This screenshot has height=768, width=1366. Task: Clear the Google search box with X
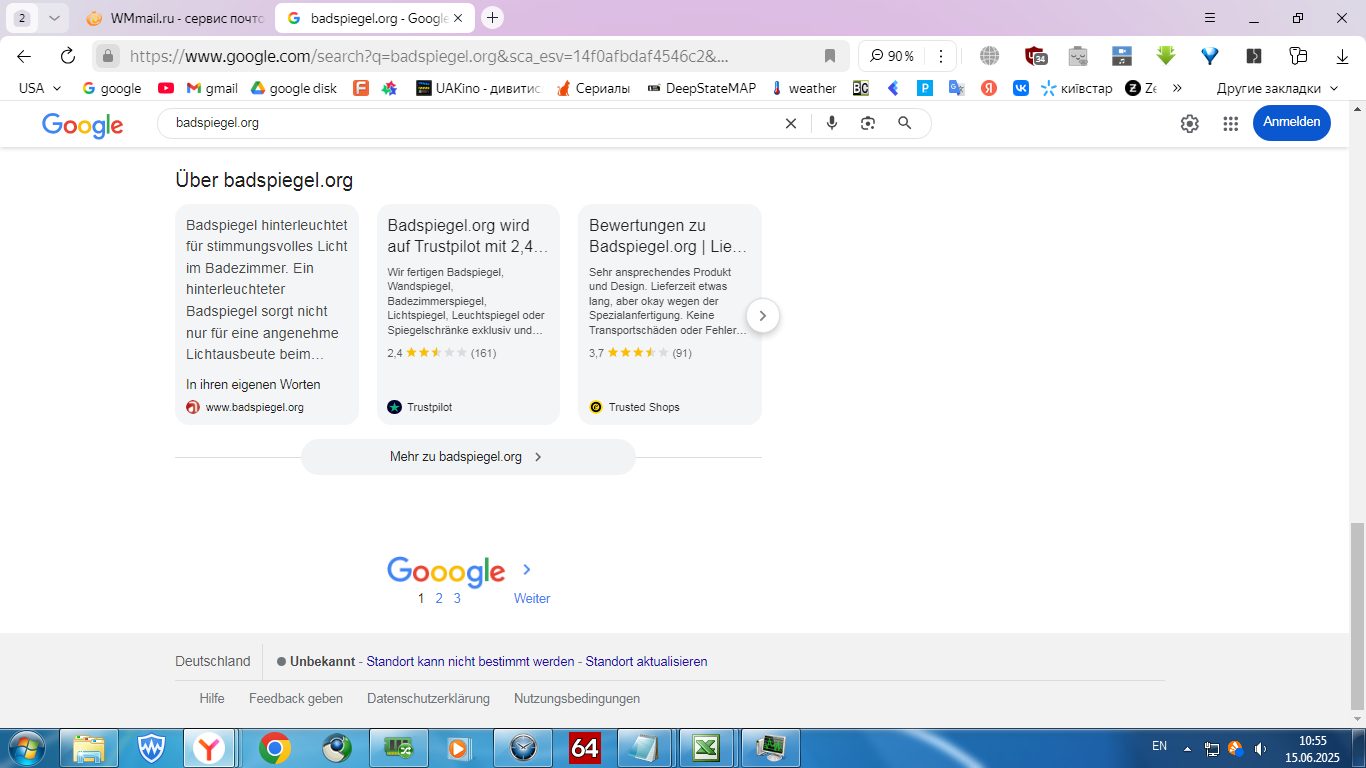[790, 123]
